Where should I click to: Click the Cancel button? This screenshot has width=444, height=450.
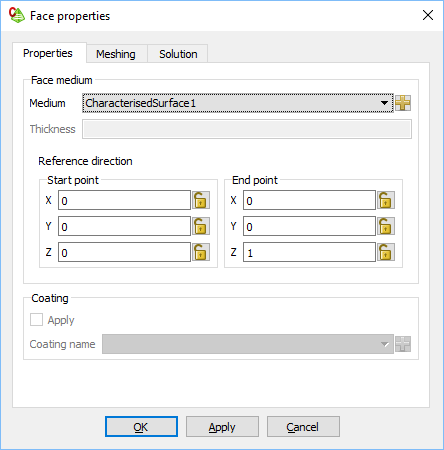coord(303,427)
